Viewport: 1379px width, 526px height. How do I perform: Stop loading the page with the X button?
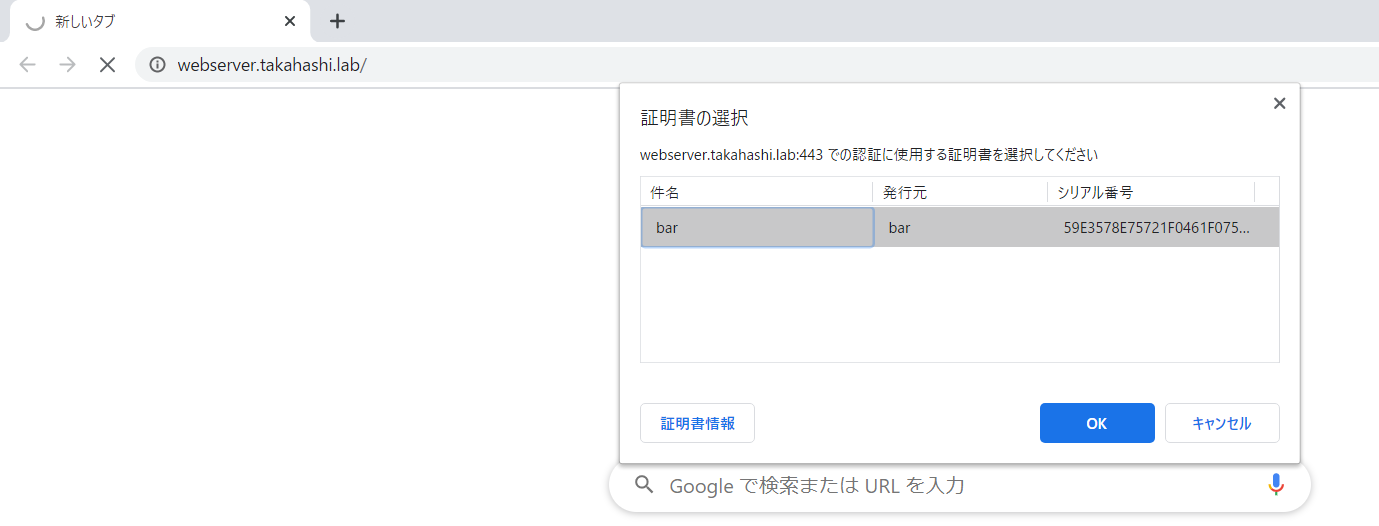pos(107,65)
